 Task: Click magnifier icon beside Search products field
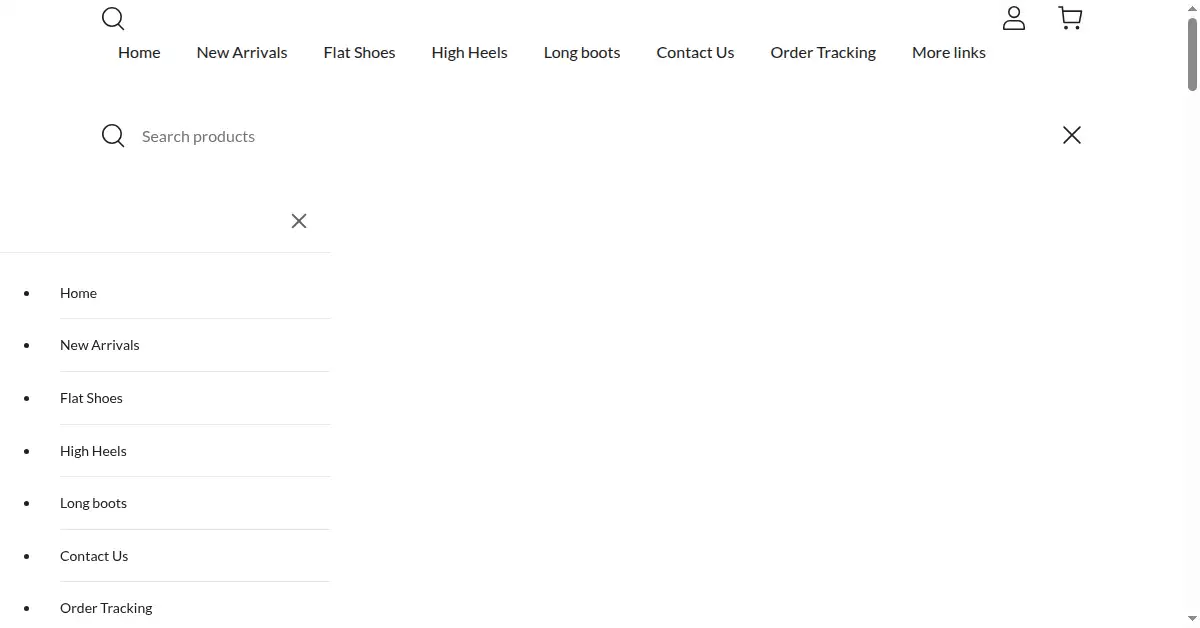point(113,136)
